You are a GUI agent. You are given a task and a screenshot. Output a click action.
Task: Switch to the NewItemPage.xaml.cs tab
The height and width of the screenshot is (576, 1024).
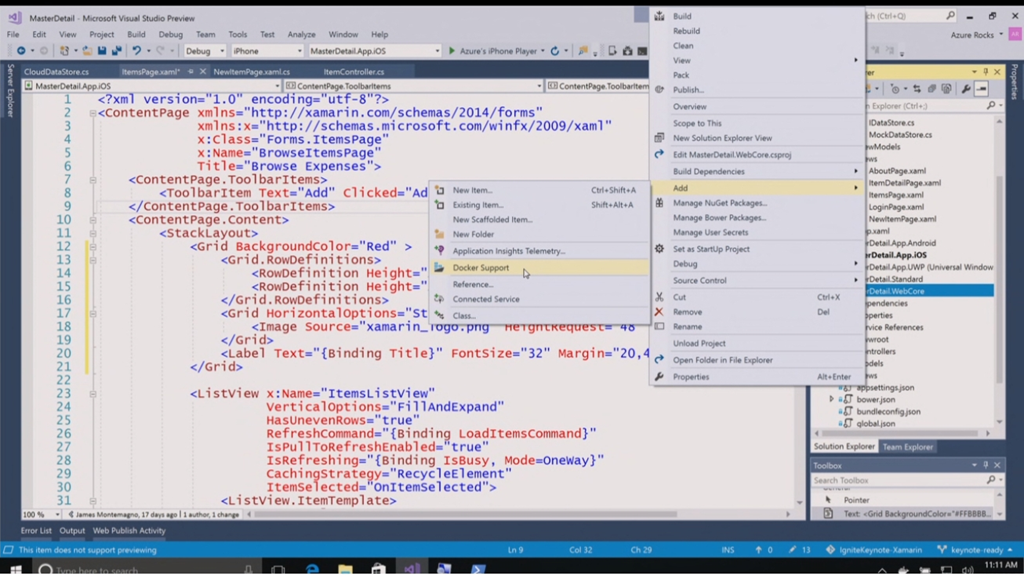[251, 72]
